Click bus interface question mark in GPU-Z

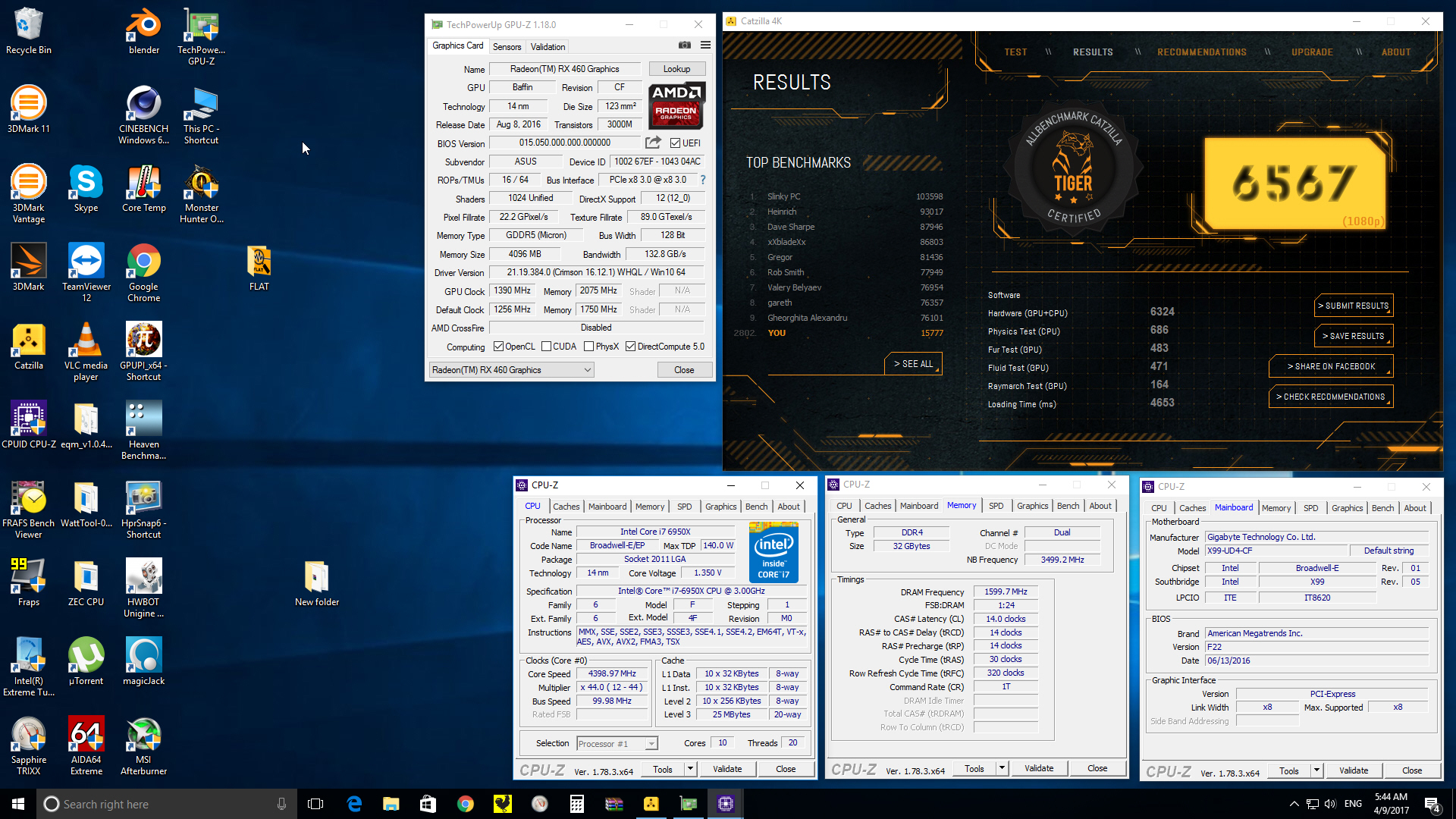(703, 180)
